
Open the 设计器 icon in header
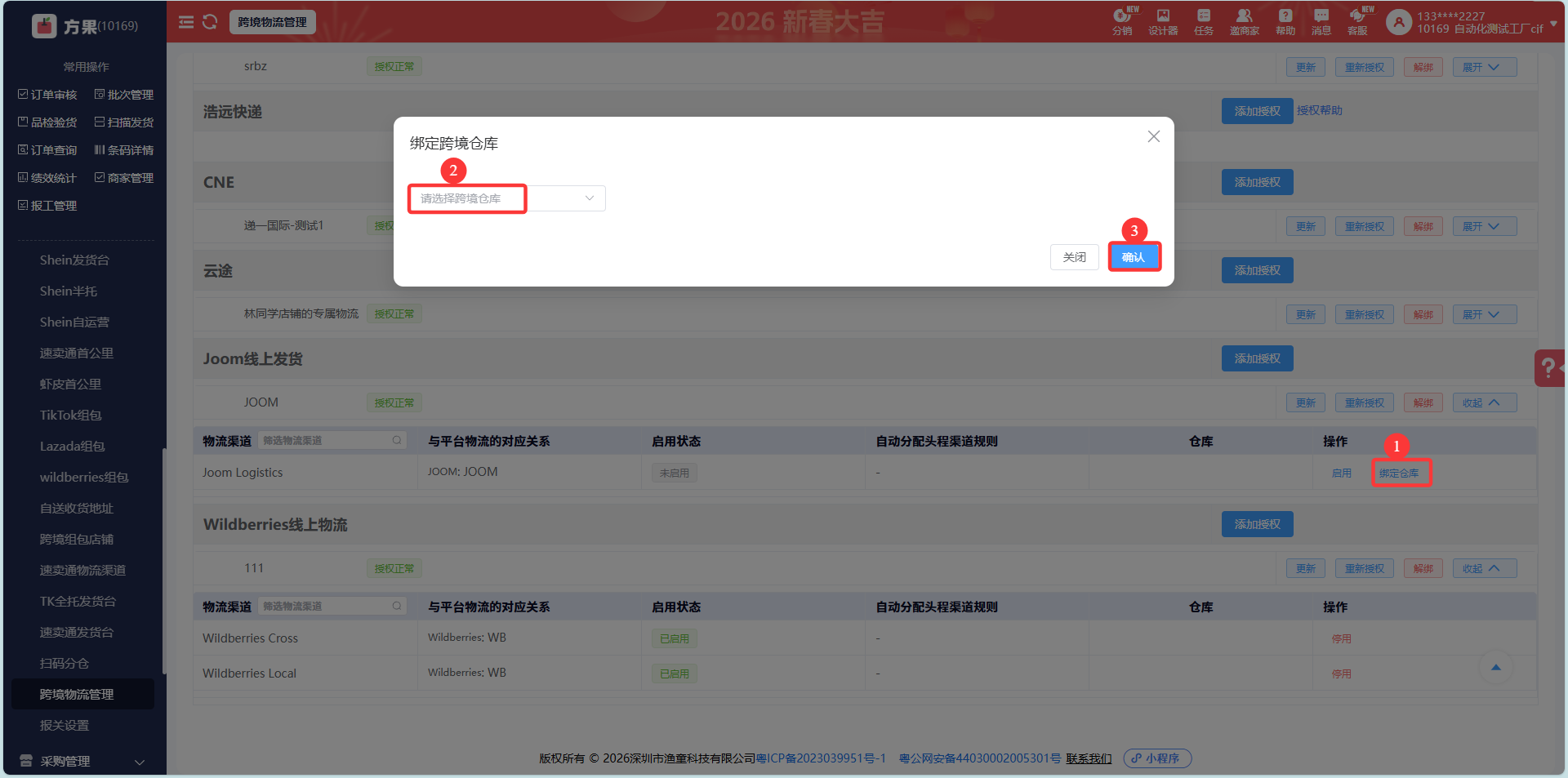(x=1163, y=21)
